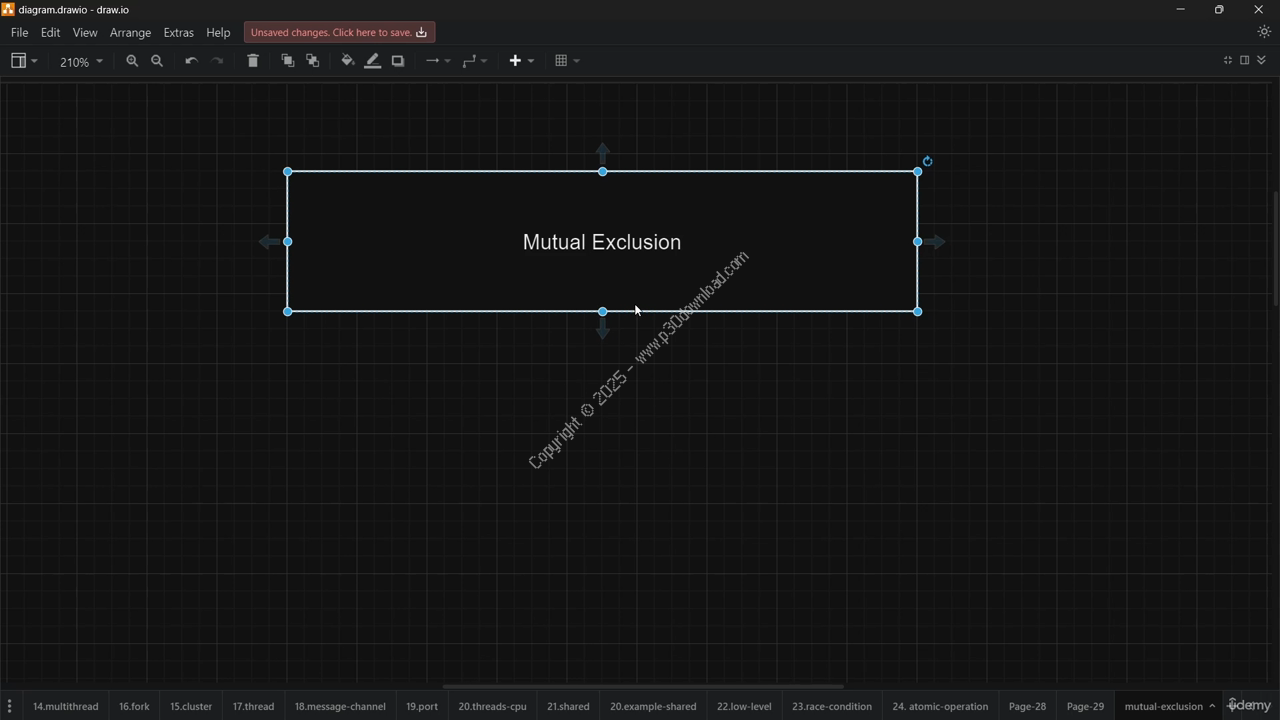Open the connection arrow style dropdown
The height and width of the screenshot is (720, 1280).
click(437, 61)
